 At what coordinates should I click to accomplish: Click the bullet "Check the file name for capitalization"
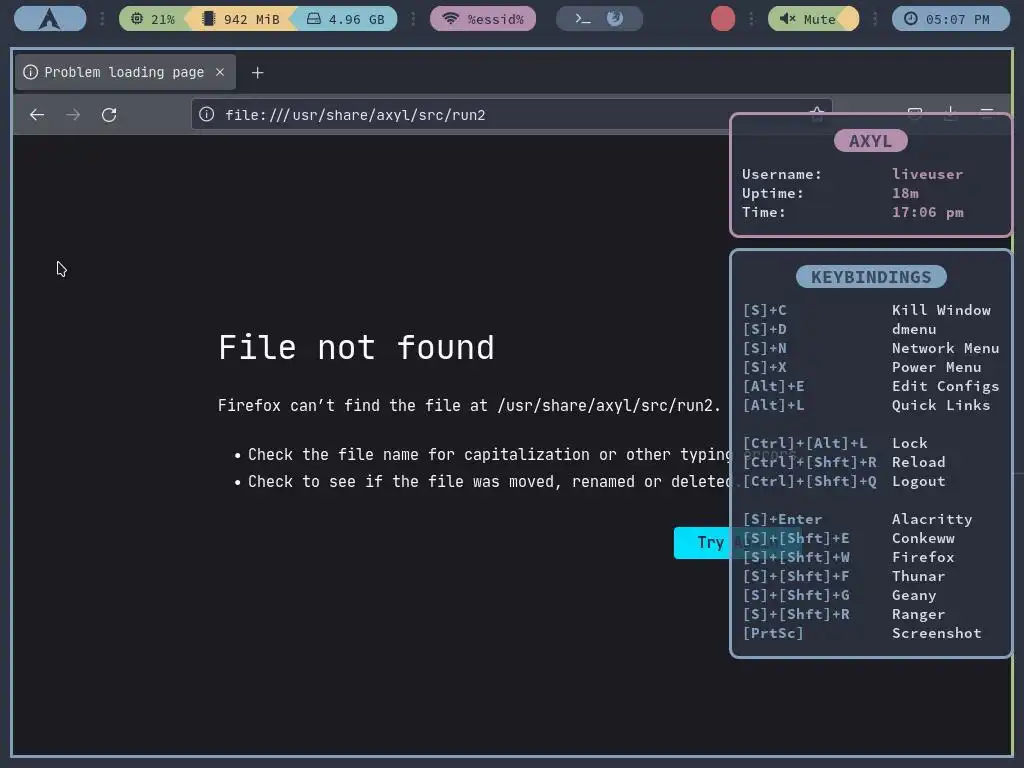[421, 455]
